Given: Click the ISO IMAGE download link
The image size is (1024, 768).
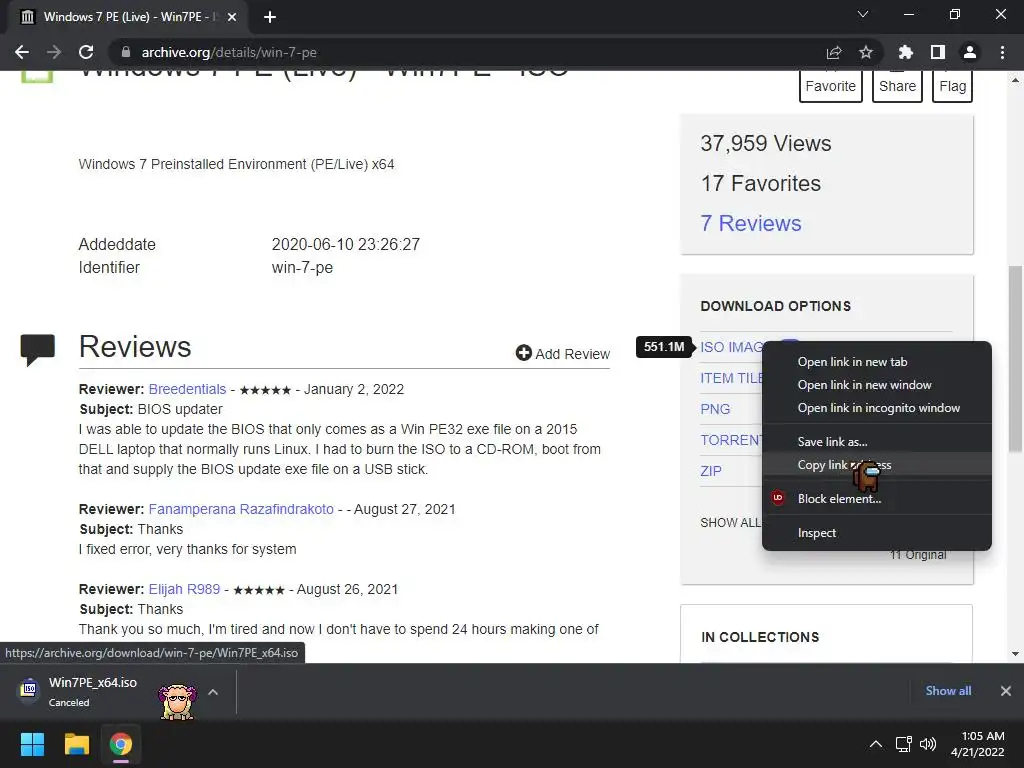Looking at the screenshot, I should click(731, 347).
